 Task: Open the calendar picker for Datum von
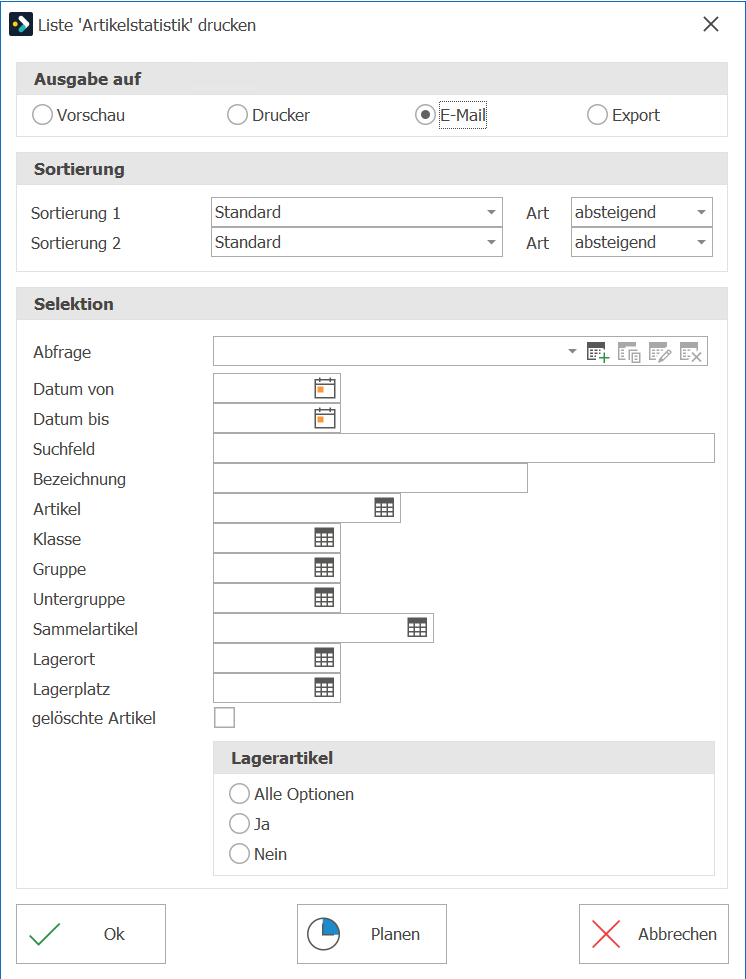(325, 388)
